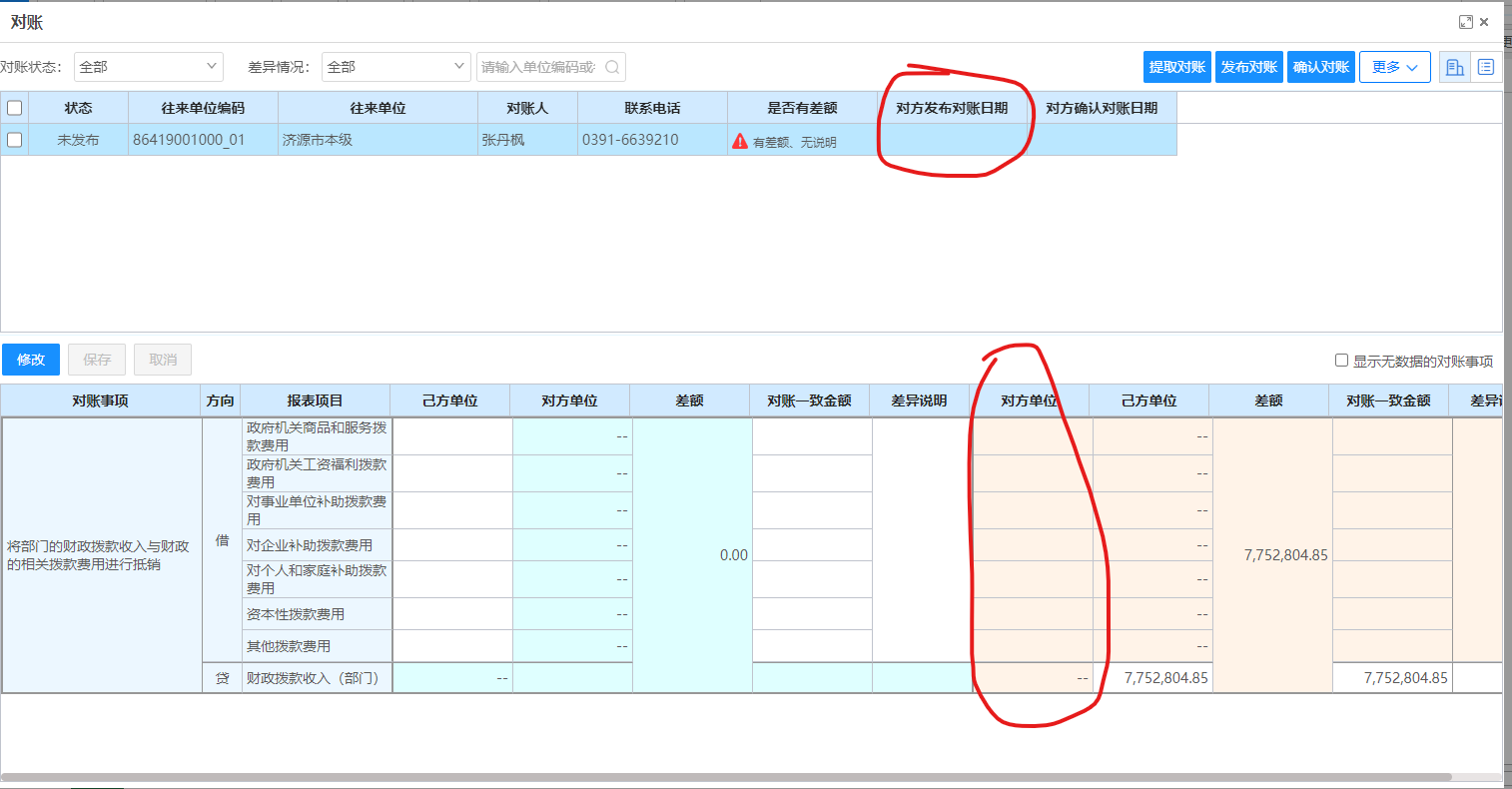Click the 往来单位 column header
This screenshot has width=1512, height=789.
click(378, 108)
